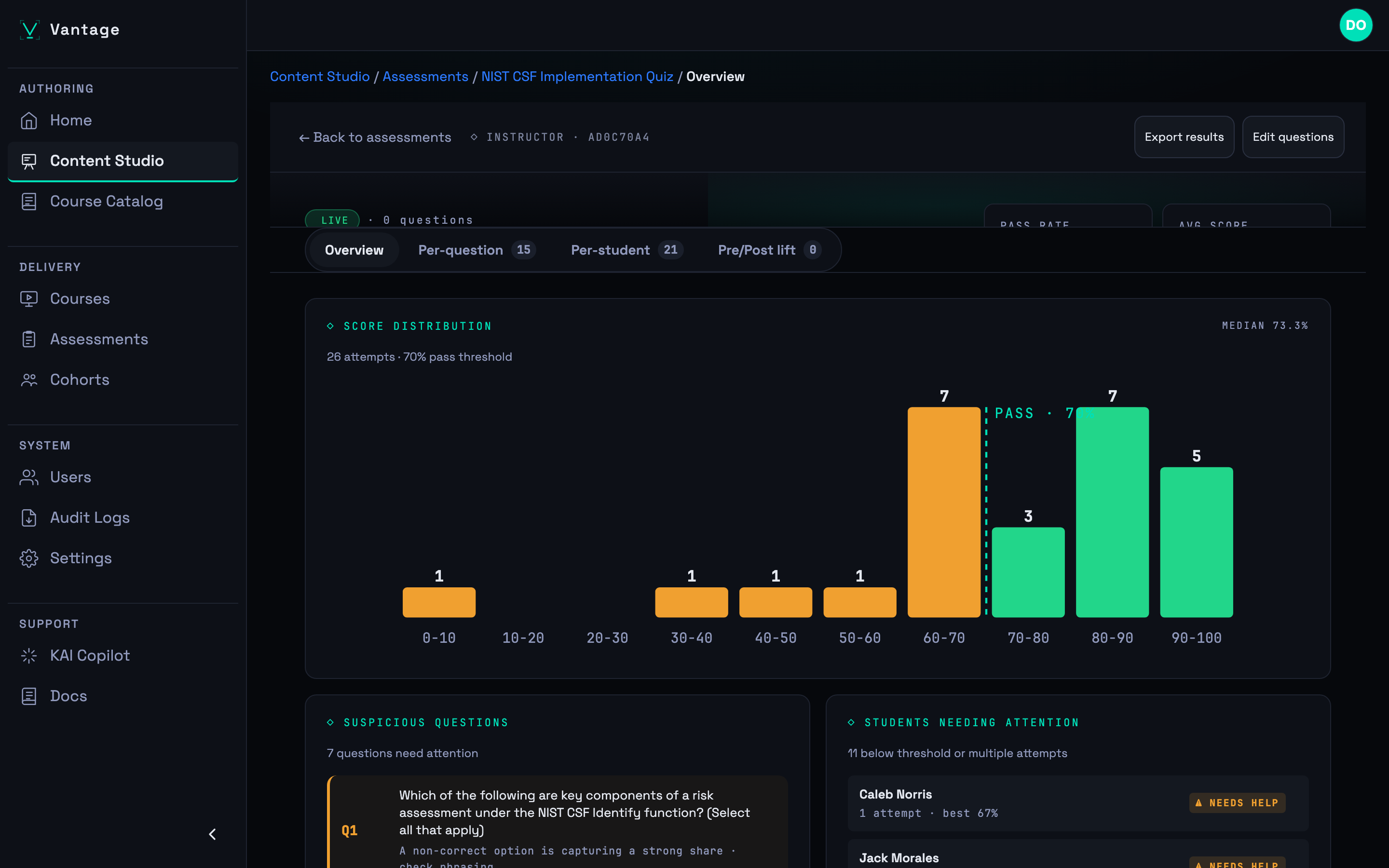The width and height of the screenshot is (1389, 868).
Task: Switch to the Per-question tab
Action: click(x=477, y=250)
